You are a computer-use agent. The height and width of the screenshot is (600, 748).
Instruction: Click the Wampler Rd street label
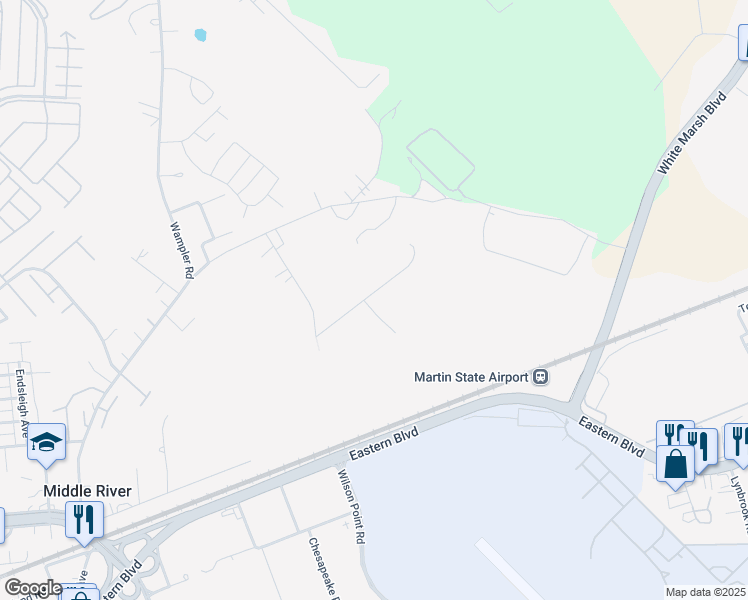[x=183, y=250]
